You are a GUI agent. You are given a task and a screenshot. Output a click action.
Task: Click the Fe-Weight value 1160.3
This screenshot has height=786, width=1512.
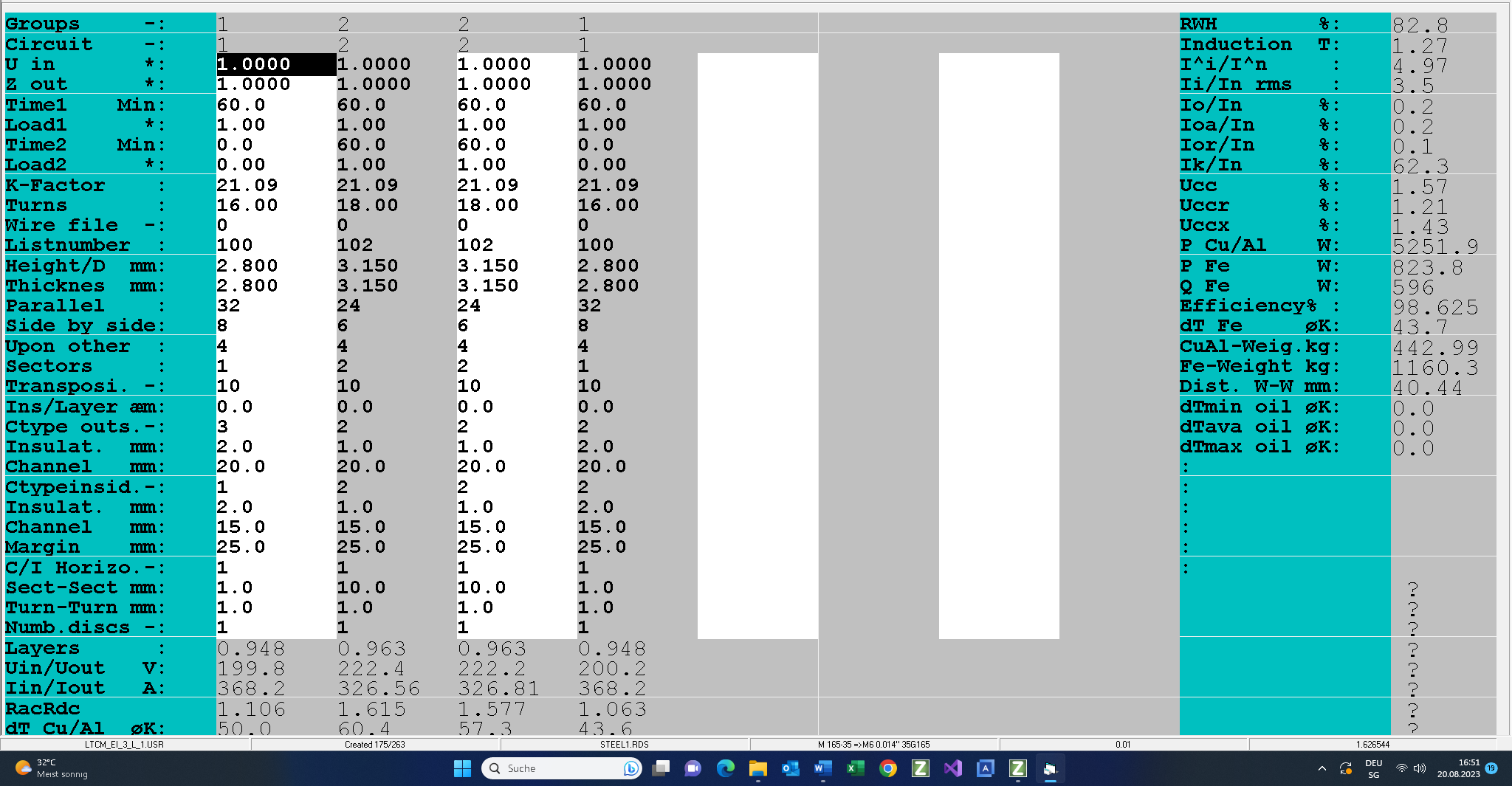1435,367
